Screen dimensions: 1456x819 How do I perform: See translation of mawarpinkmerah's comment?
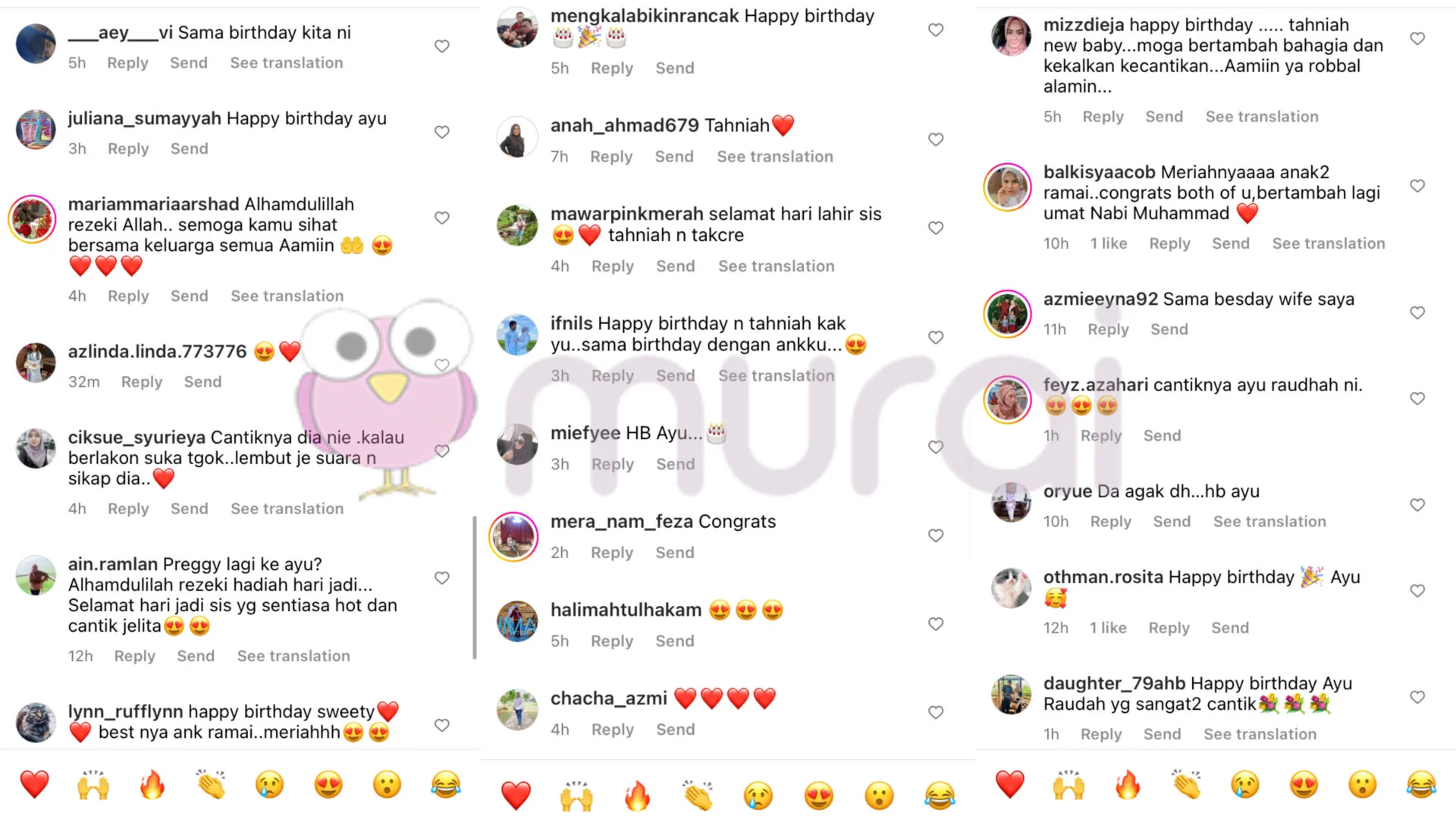point(777,266)
